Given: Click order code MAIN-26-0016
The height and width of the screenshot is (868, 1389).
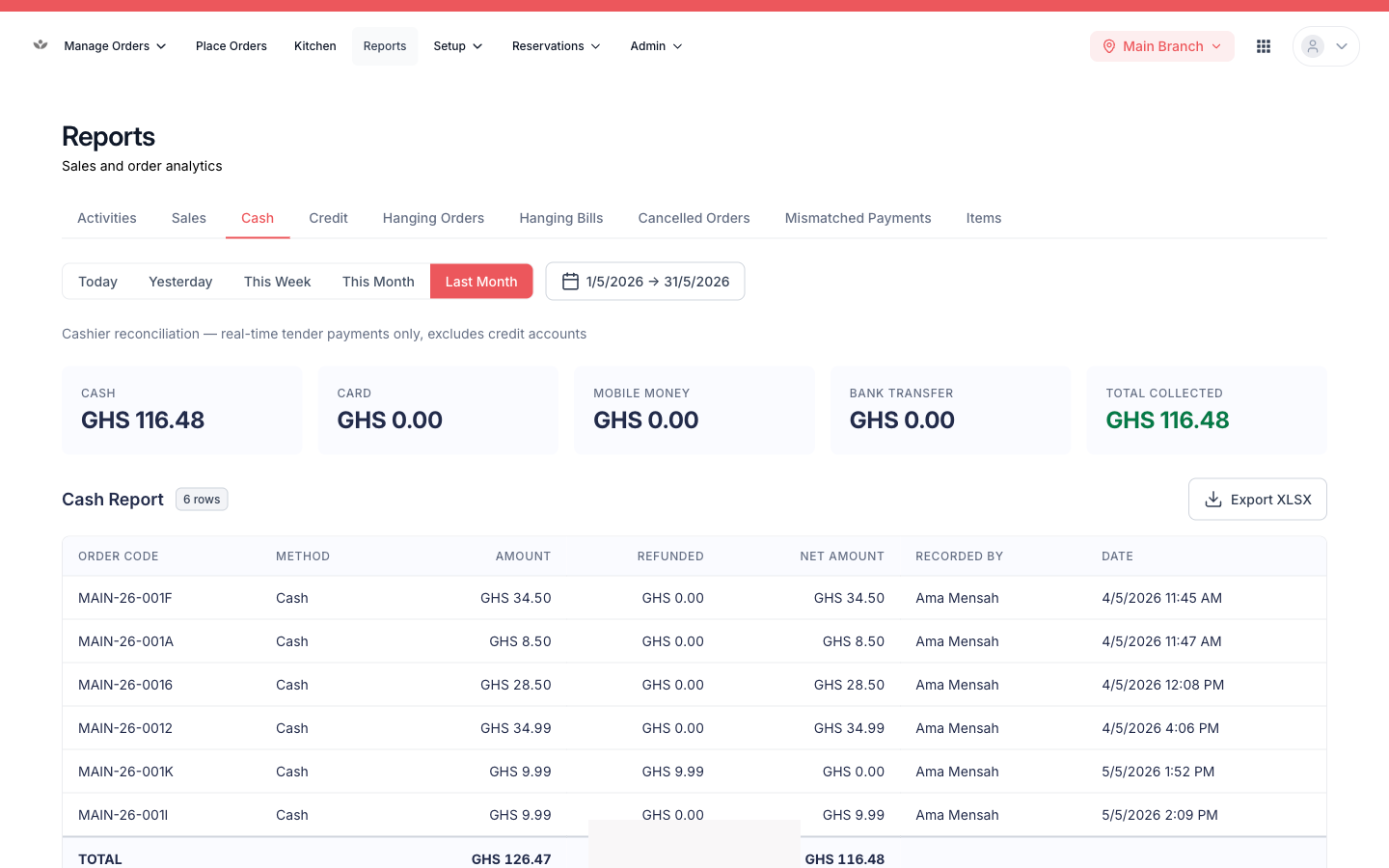Looking at the screenshot, I should (125, 685).
